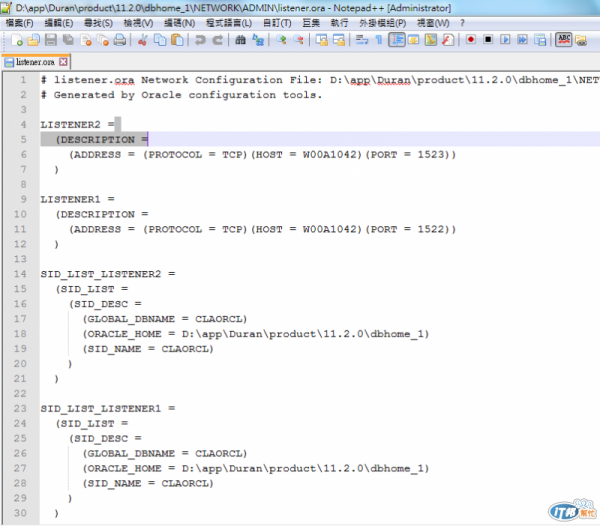Viewport: 600px width, 526px height.
Task: Click SID_NAME = CLAORCL on line 28
Action: (148, 483)
